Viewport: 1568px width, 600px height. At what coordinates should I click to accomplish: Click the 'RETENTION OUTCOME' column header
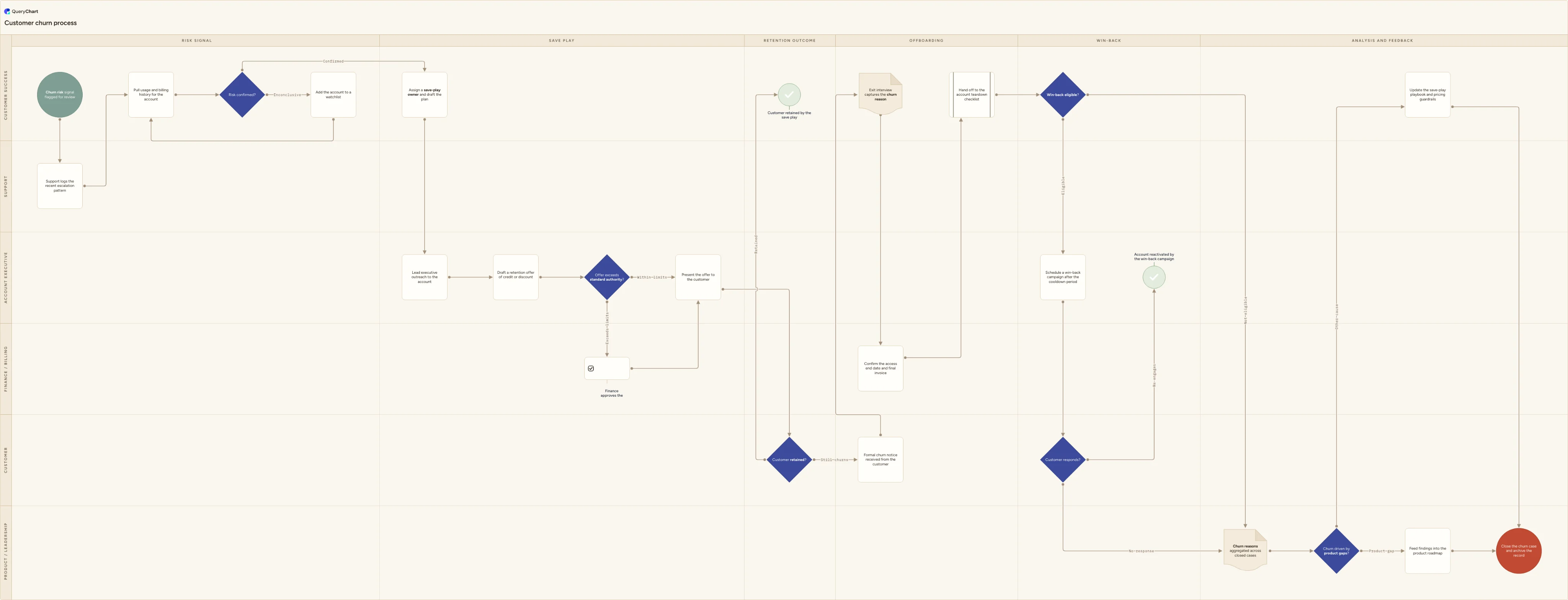(x=789, y=41)
